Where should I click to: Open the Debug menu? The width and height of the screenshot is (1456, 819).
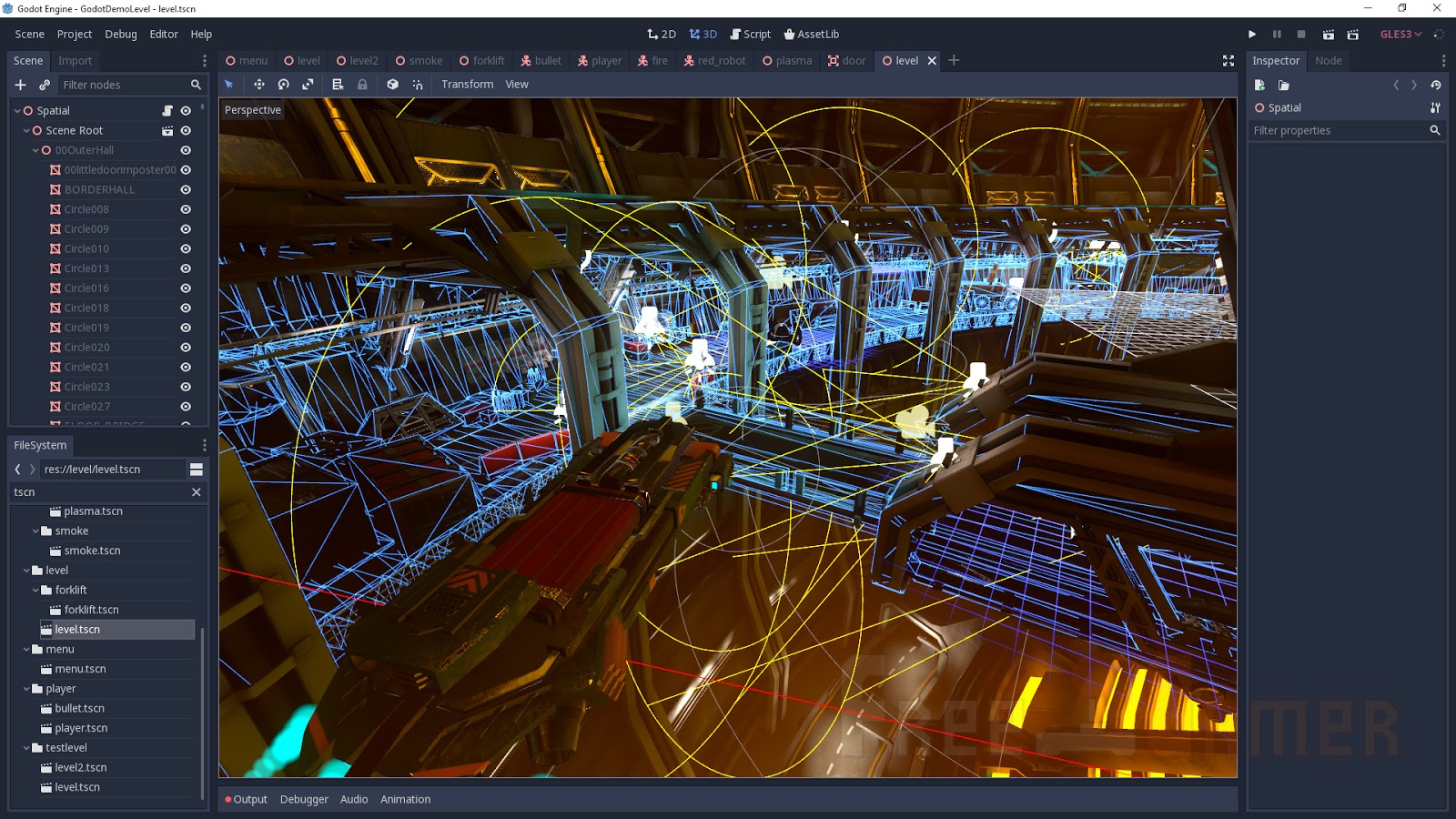pyautogui.click(x=120, y=35)
